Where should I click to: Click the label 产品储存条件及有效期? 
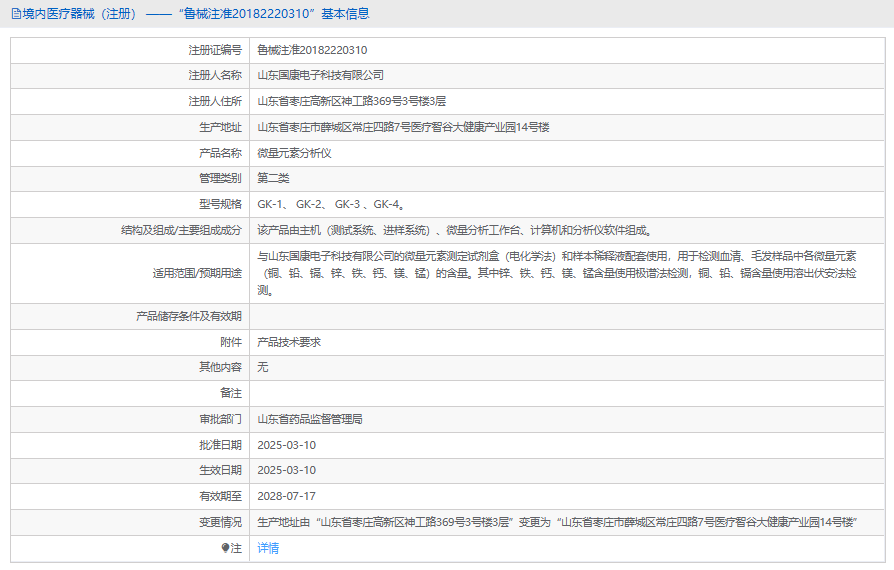189,316
